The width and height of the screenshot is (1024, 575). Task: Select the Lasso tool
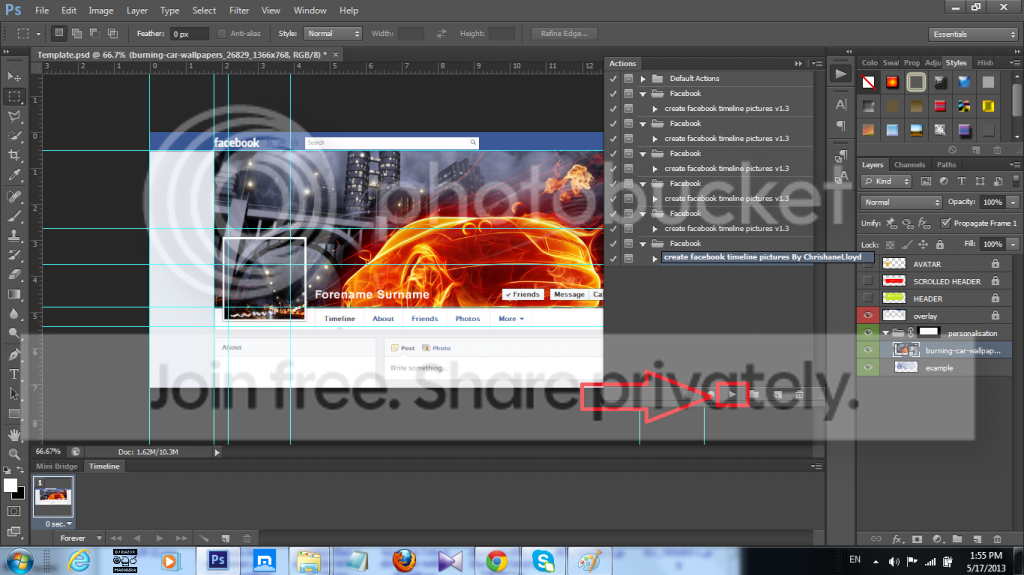pos(14,116)
